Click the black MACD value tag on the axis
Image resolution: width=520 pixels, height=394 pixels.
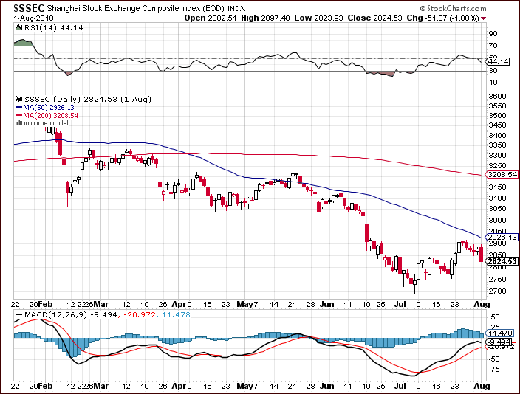[x=499, y=342]
